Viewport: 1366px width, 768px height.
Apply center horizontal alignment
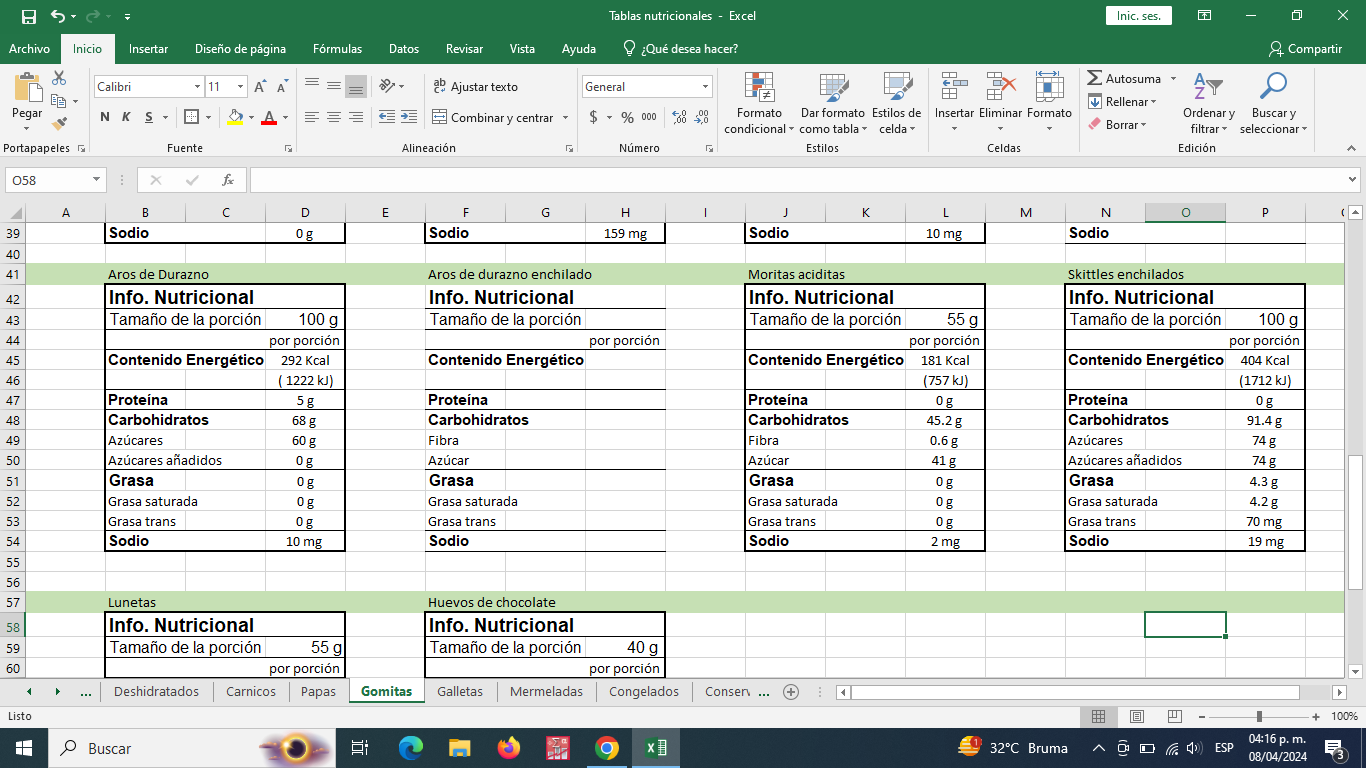[333, 117]
